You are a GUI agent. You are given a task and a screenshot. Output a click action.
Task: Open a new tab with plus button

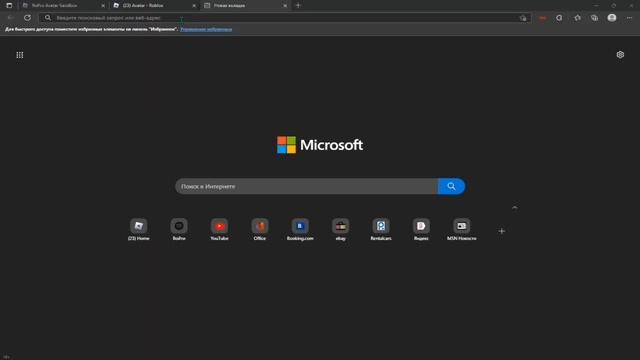[x=298, y=5]
